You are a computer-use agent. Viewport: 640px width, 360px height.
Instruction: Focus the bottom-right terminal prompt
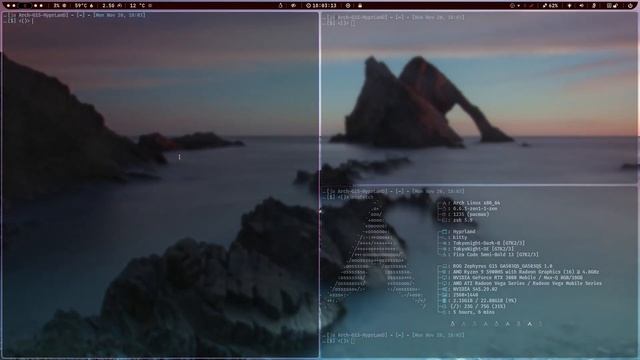339,341
